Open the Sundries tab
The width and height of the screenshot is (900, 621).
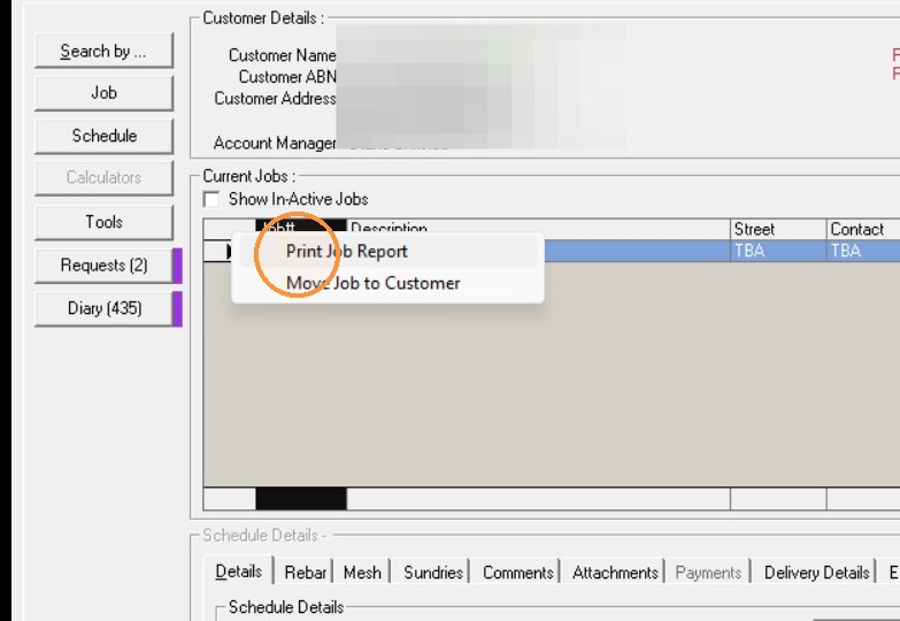click(x=433, y=572)
